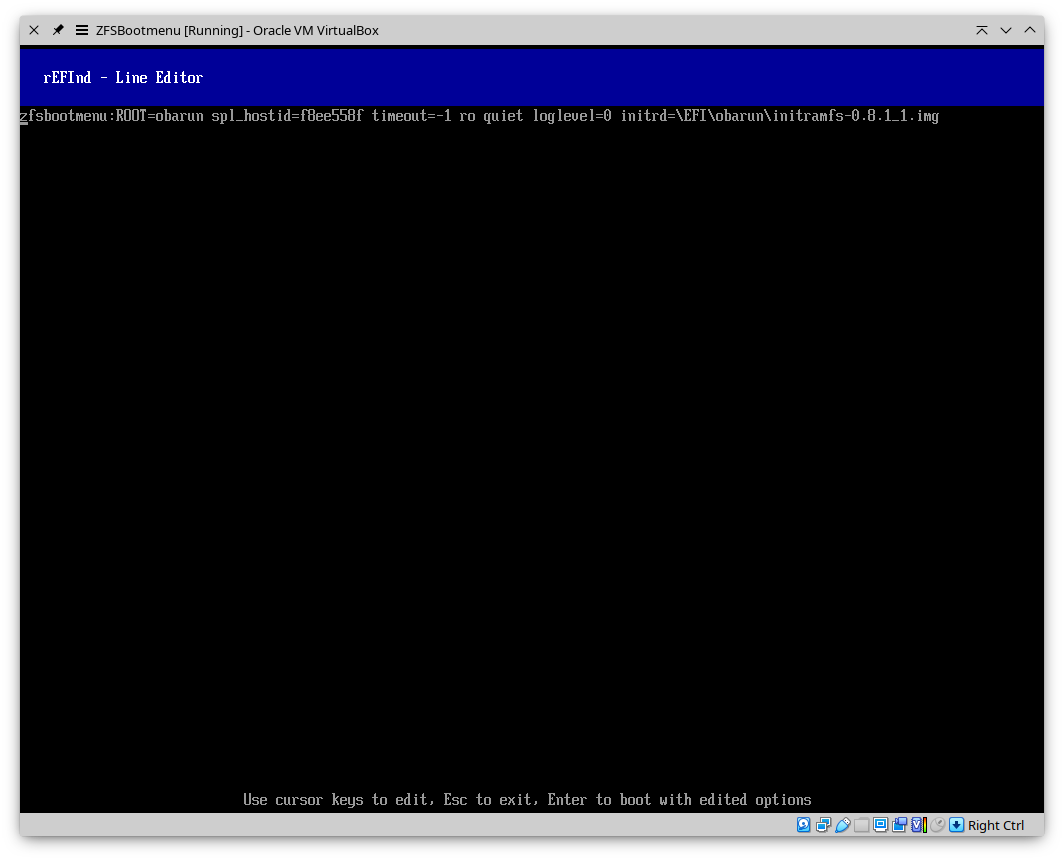The image size is (1064, 860).
Task: Click the keyboard capture arrow icon
Action: tap(956, 825)
